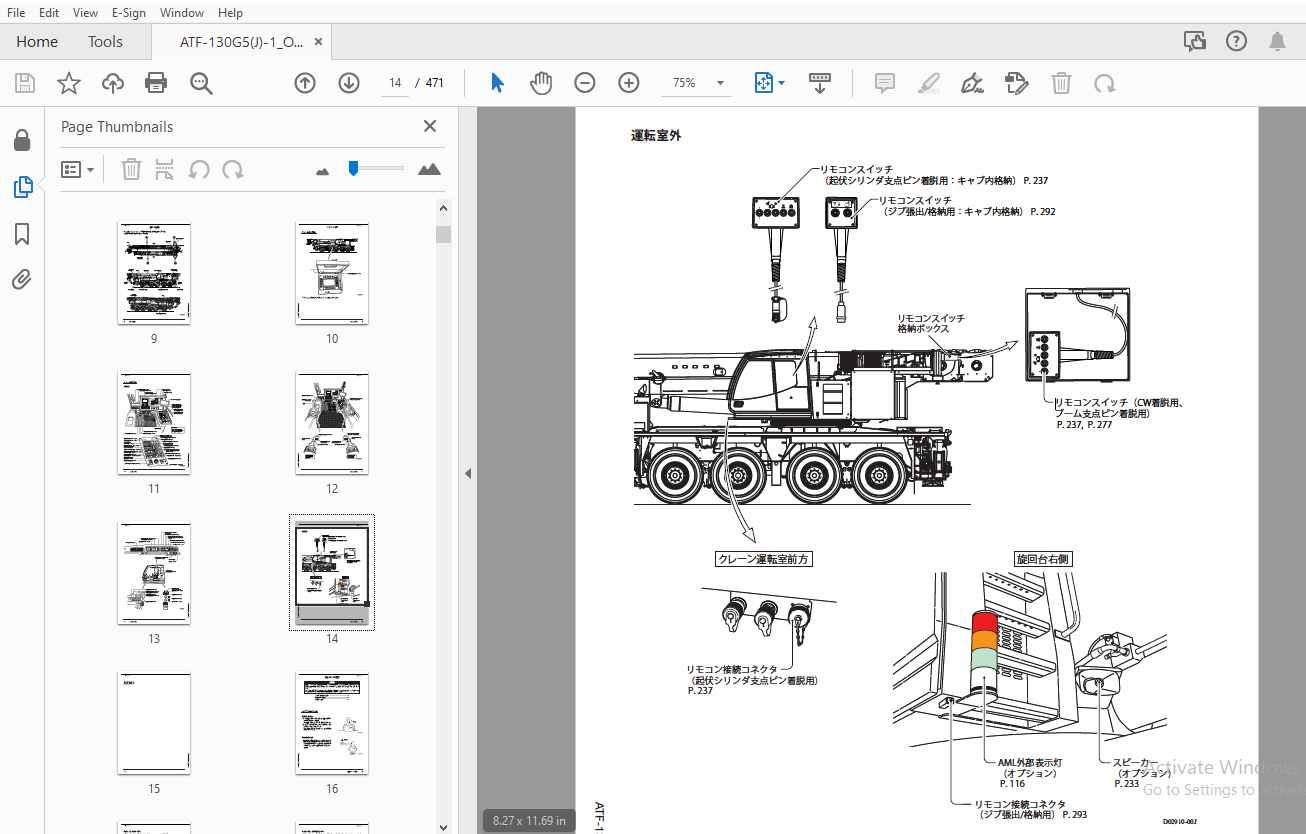This screenshot has height=834, width=1306.
Task: Select page 15 thumbnail
Action: (x=154, y=723)
